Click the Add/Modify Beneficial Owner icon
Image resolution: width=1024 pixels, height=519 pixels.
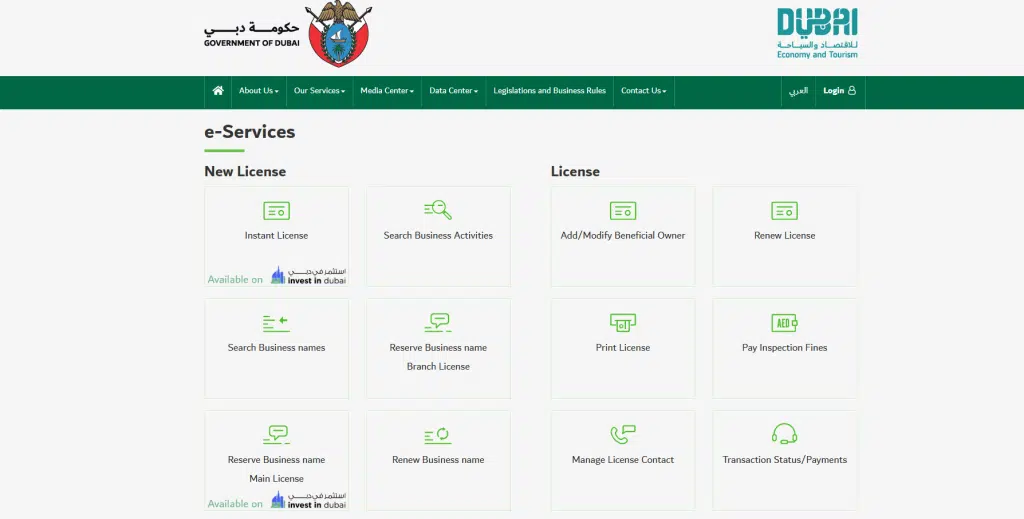pyautogui.click(x=622, y=211)
